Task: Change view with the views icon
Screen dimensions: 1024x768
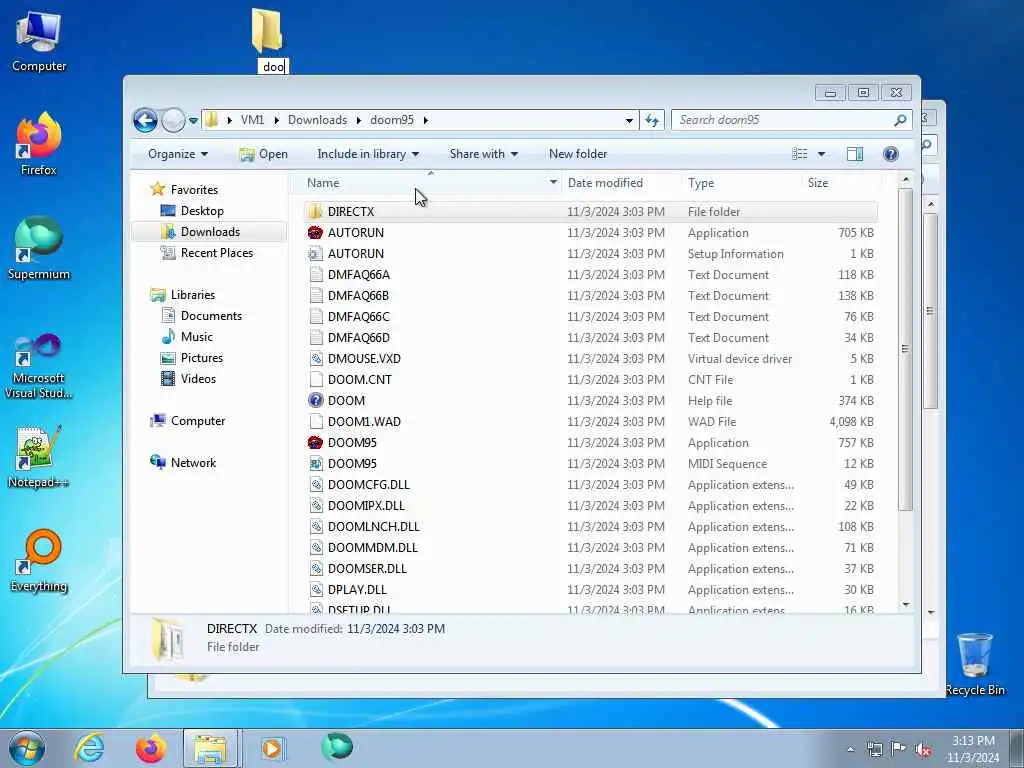Action: (800, 154)
